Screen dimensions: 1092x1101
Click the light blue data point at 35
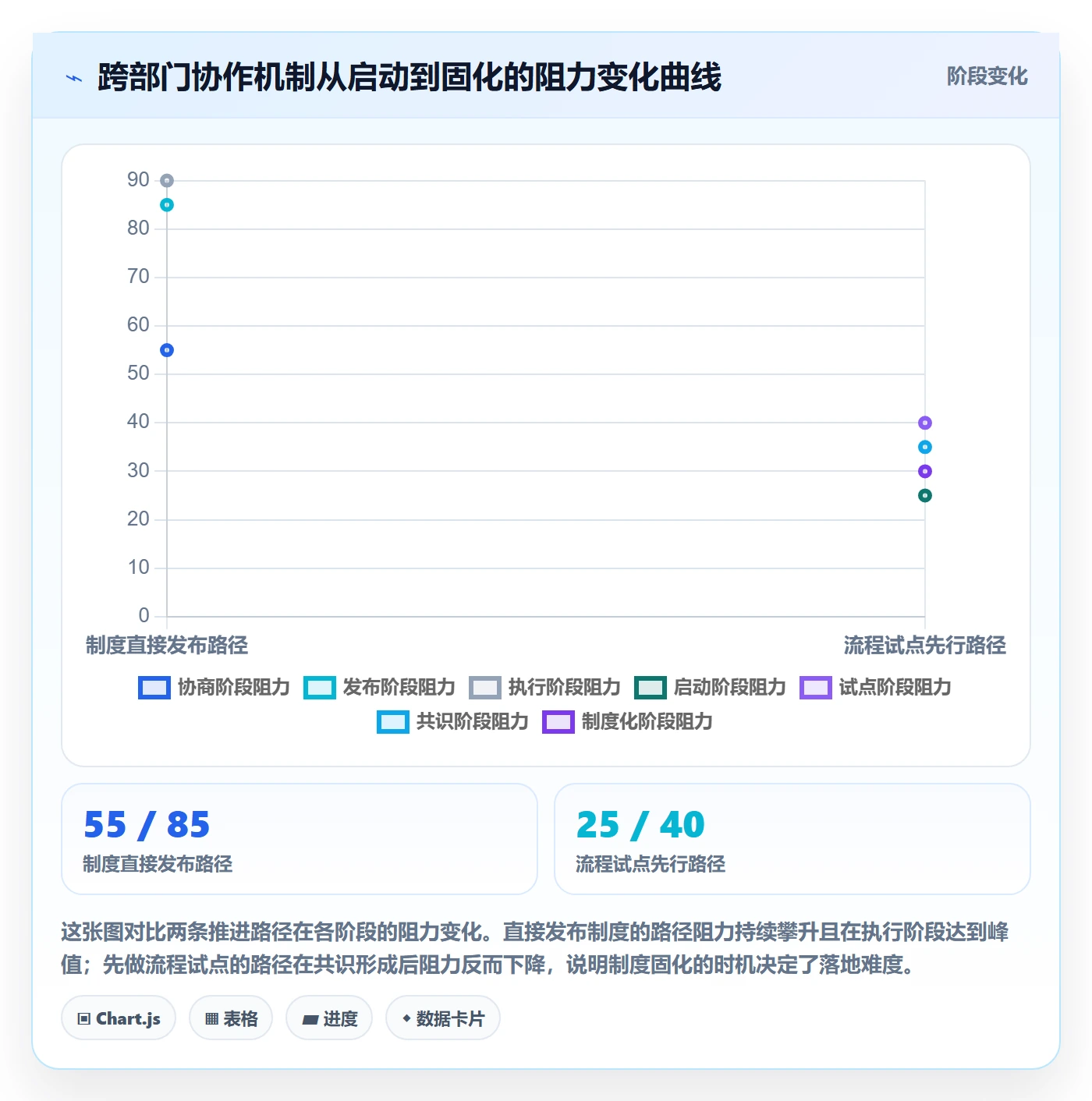(925, 447)
